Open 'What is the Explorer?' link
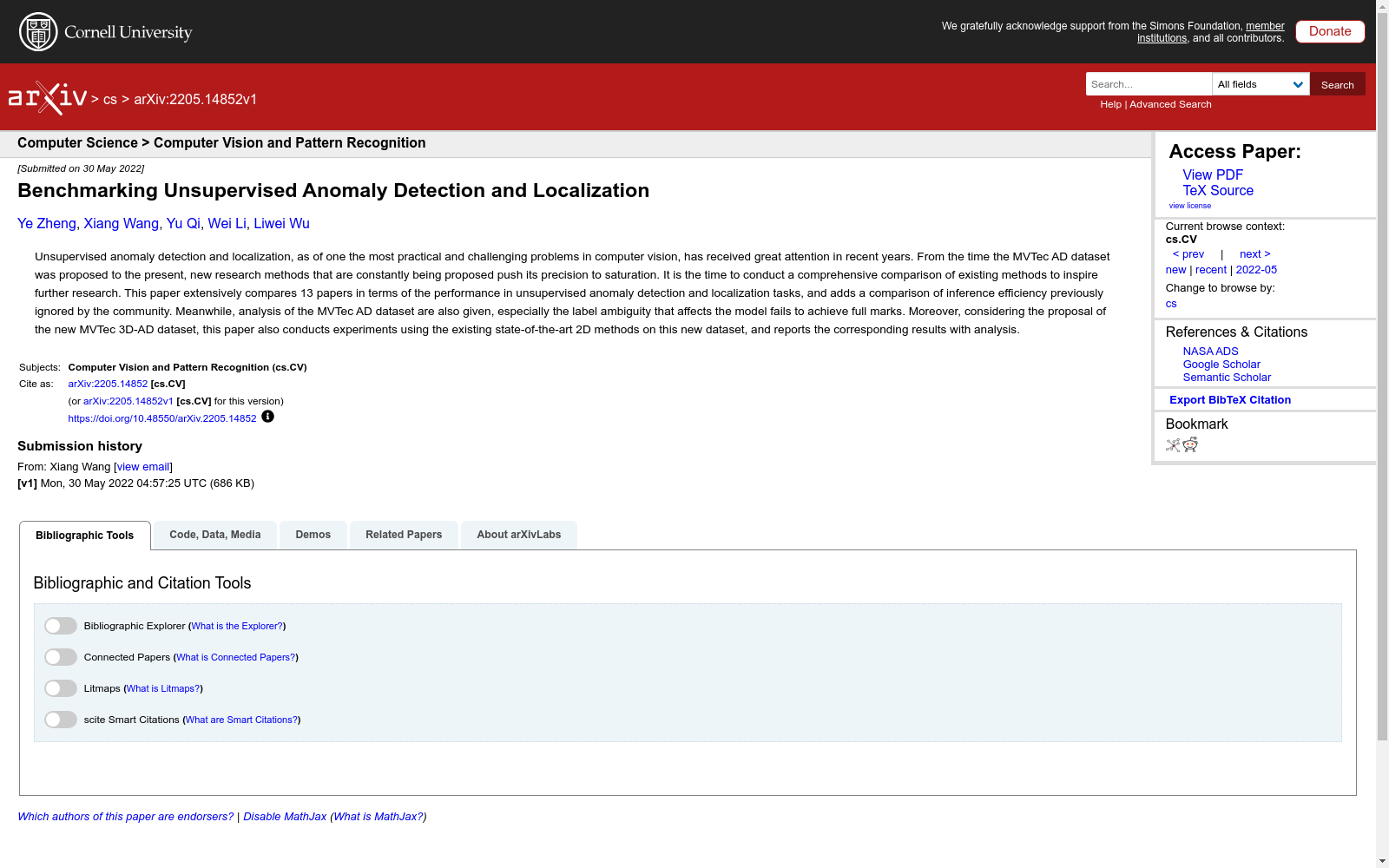 pyautogui.click(x=237, y=626)
